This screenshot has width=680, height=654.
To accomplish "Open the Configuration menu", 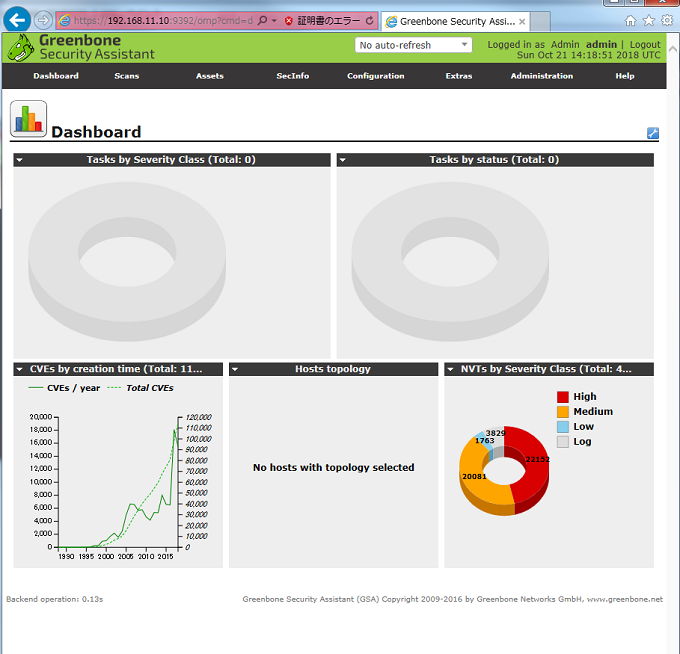I will 376,76.
